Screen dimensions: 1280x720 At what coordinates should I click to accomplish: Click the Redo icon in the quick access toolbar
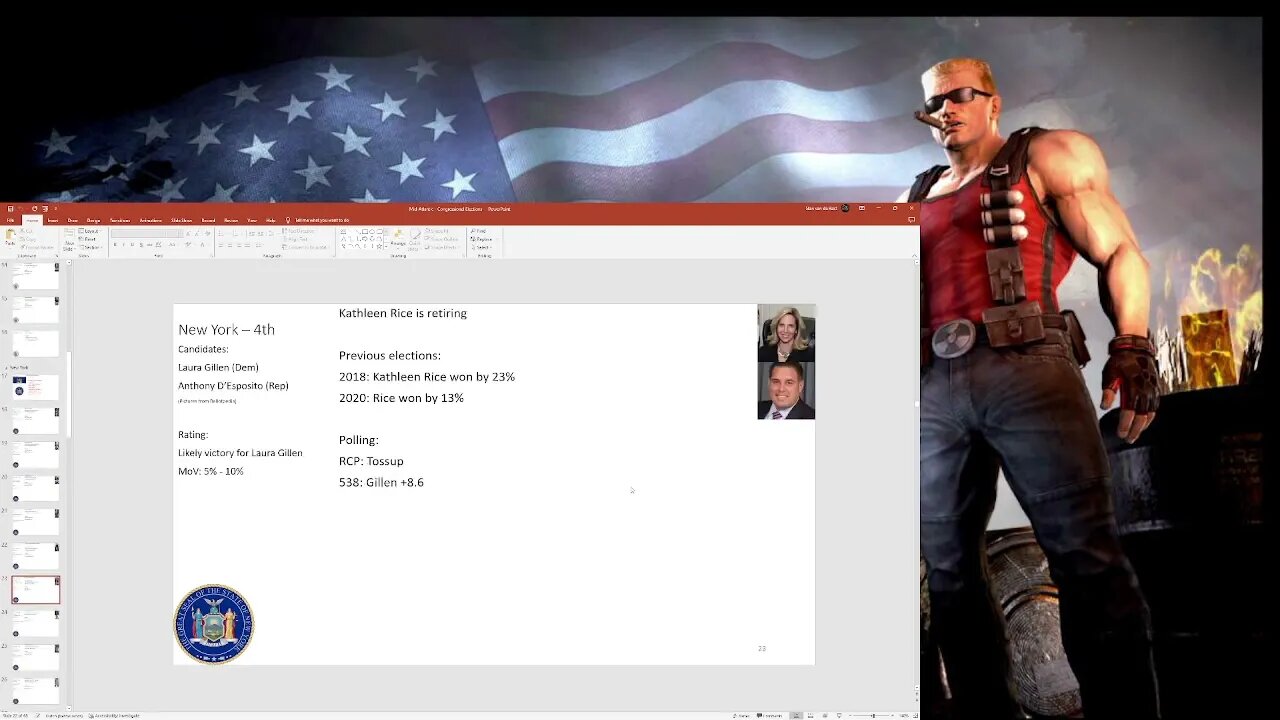pos(34,208)
